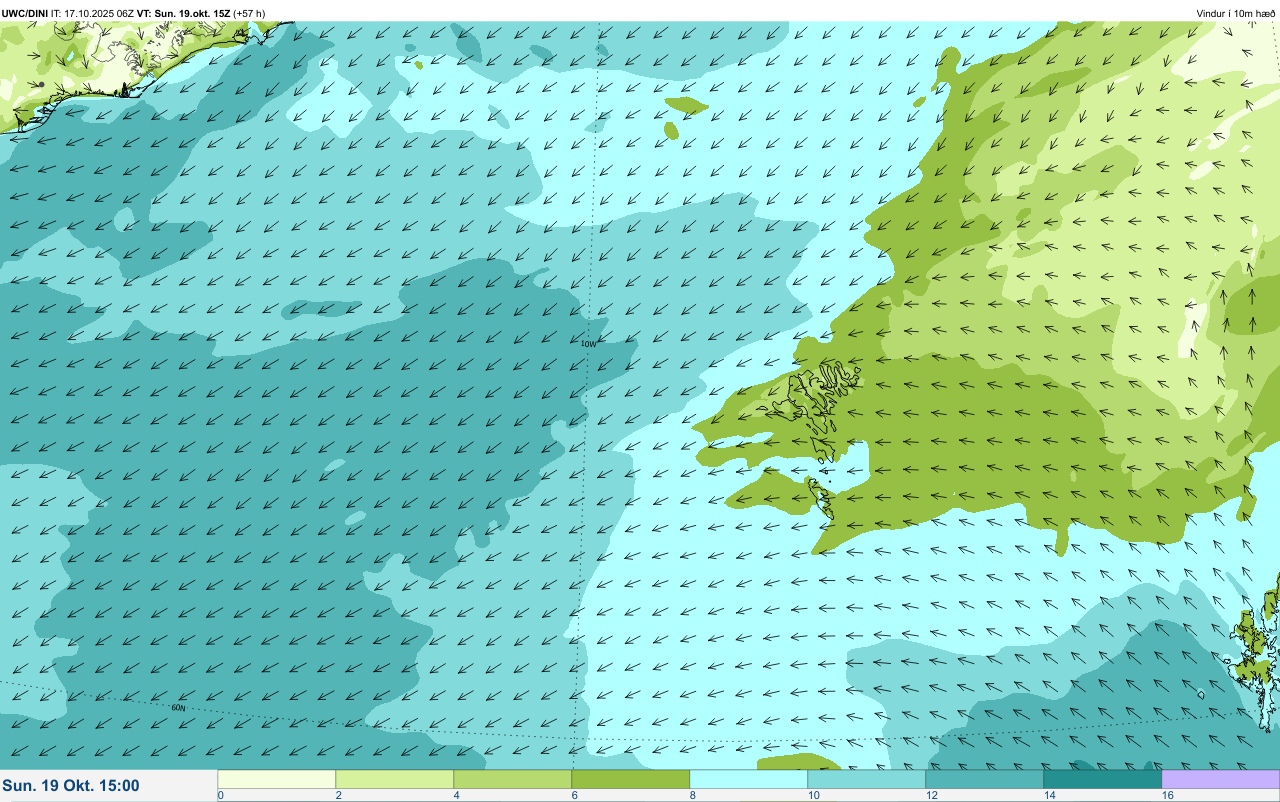This screenshot has width=1280, height=802.
Task: Click the 'UWC/DINI' model label
Action: pos(25,13)
